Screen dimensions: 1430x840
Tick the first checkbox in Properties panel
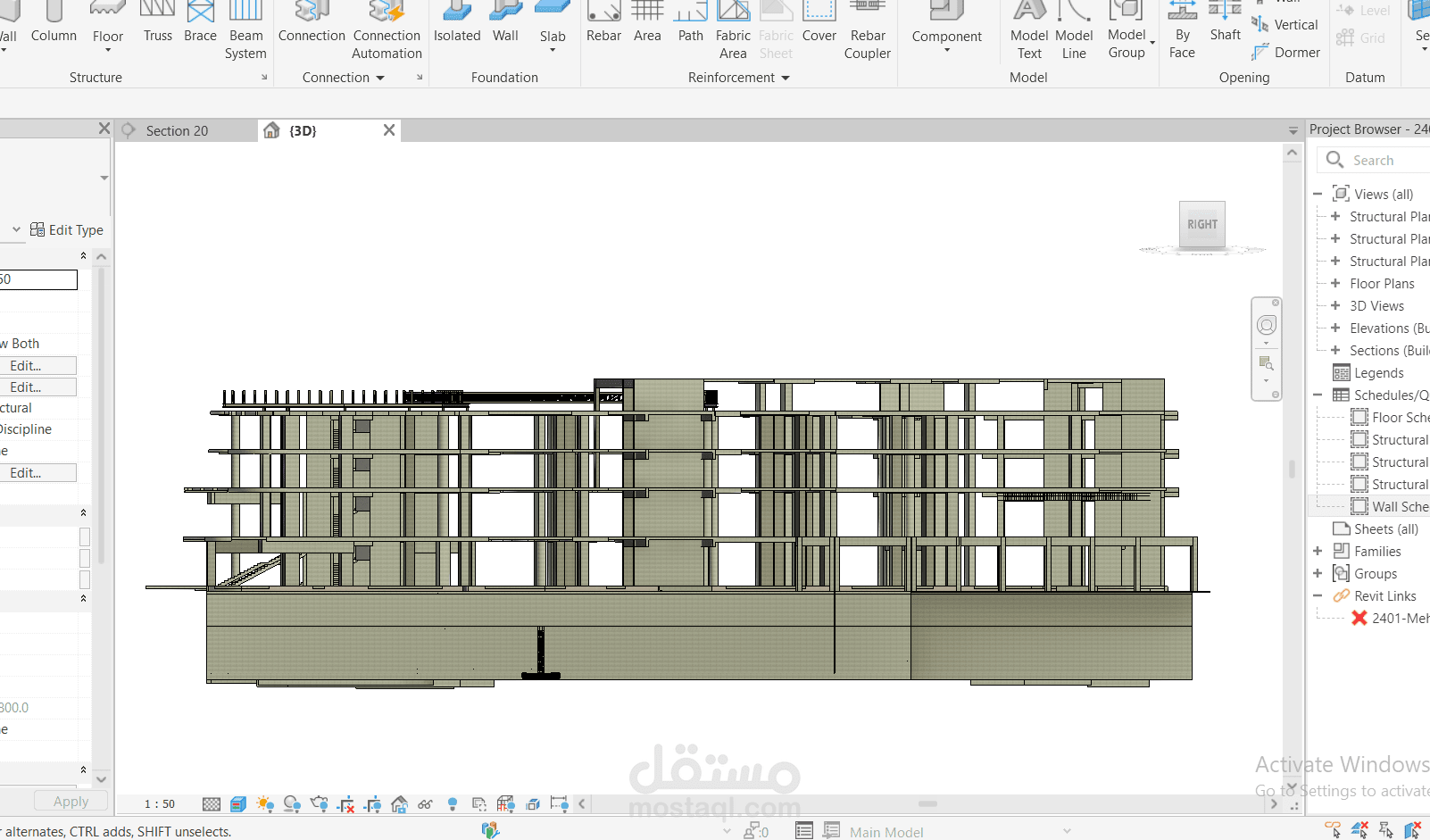point(85,536)
